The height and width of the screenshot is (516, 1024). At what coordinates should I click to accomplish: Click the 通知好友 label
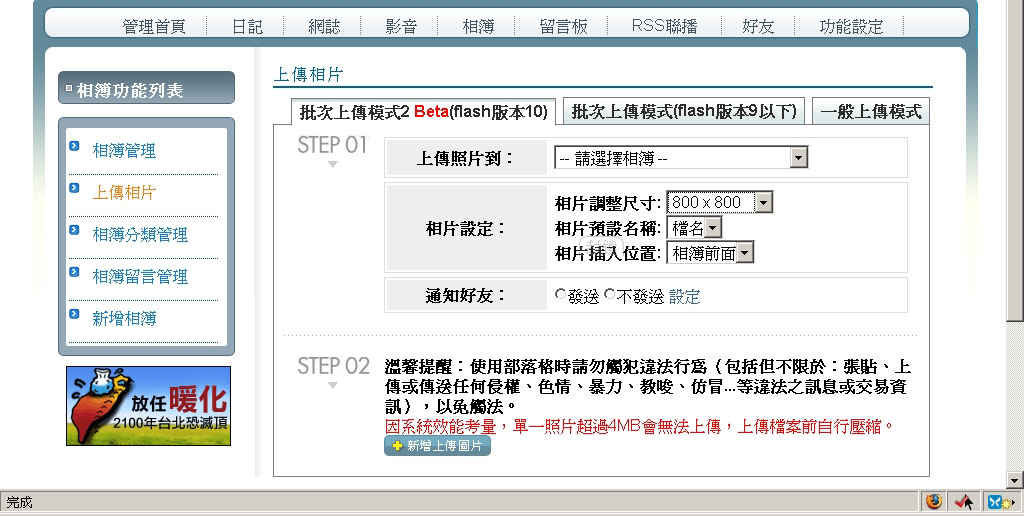pyautogui.click(x=466, y=295)
